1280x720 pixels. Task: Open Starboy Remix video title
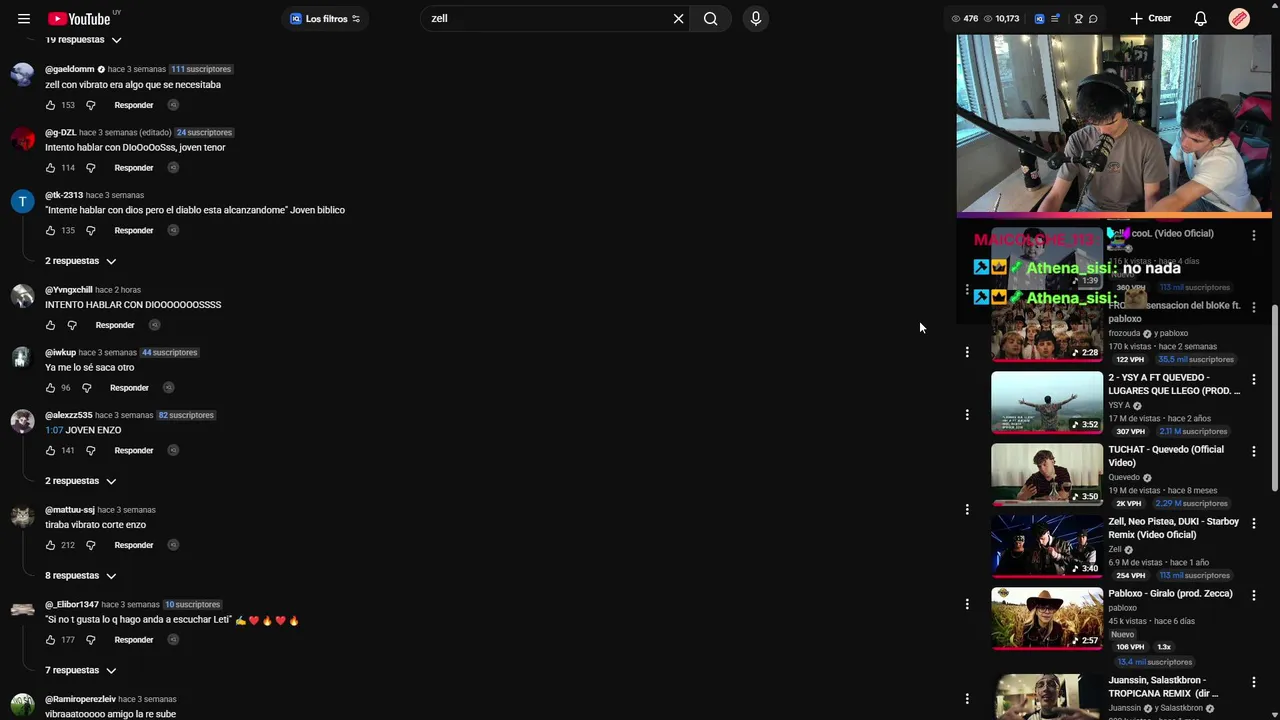pos(1173,528)
